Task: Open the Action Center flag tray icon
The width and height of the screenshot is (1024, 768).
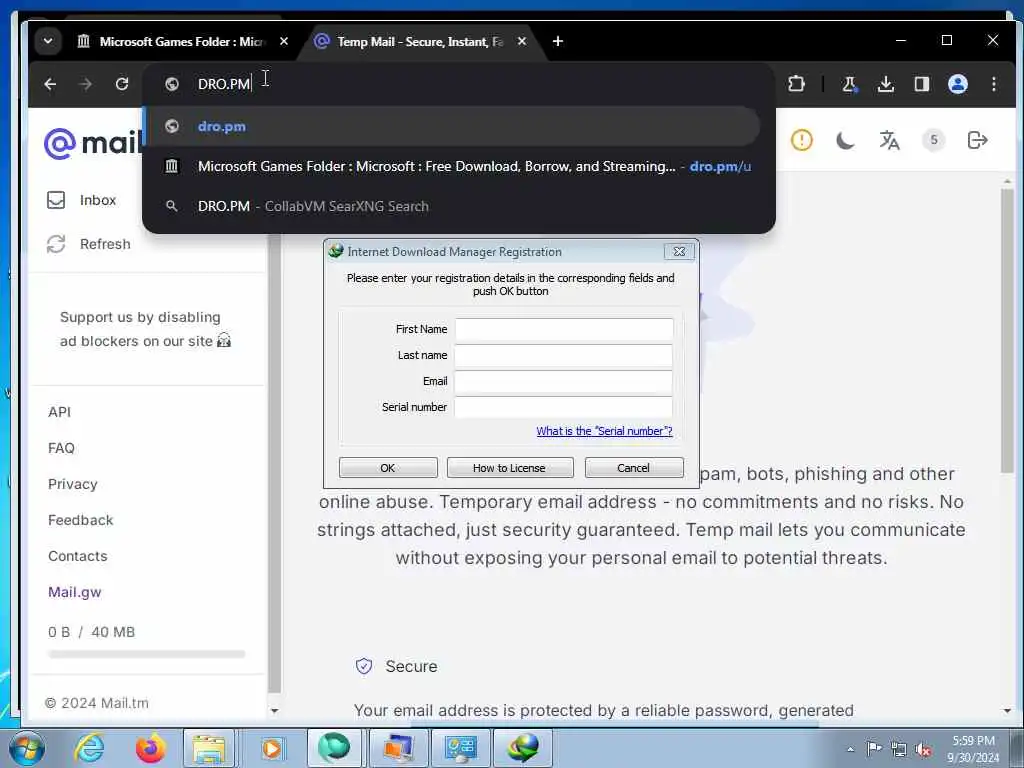Action: click(x=873, y=748)
